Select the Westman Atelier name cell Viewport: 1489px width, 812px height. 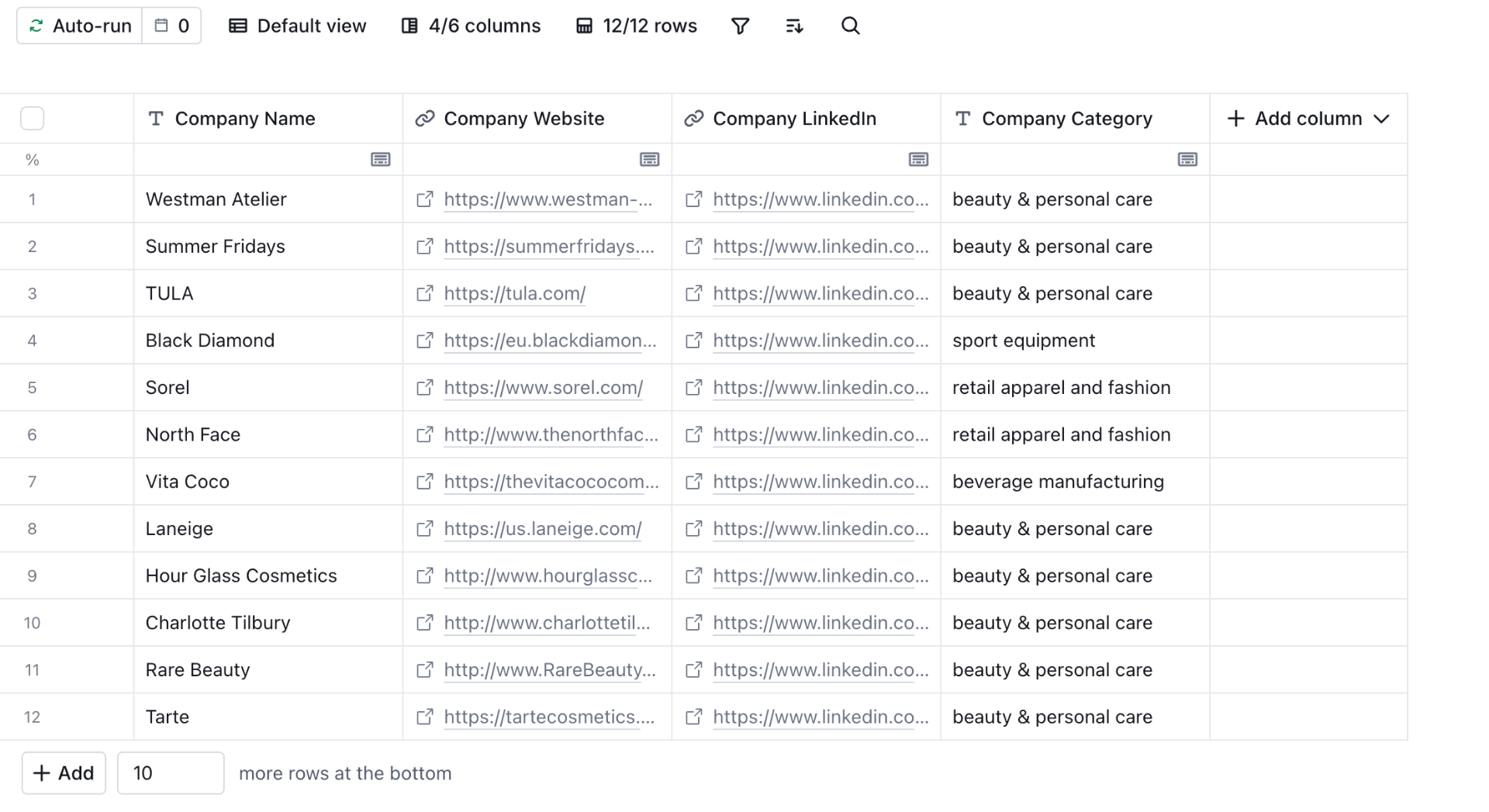coord(268,199)
